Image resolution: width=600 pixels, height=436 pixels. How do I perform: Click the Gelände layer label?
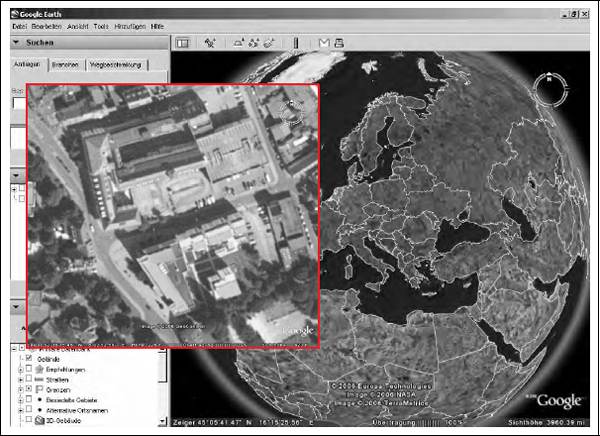[x=48, y=359]
